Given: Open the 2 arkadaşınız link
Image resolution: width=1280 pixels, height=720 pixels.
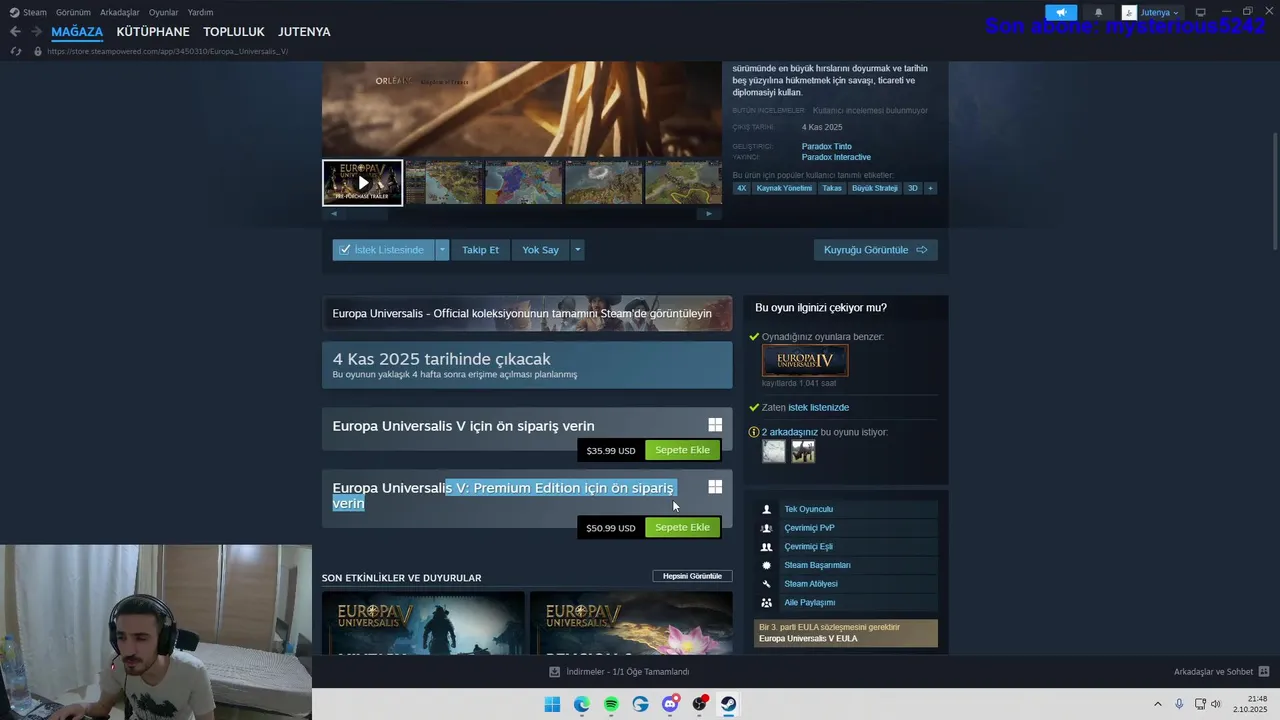Looking at the screenshot, I should (790, 432).
